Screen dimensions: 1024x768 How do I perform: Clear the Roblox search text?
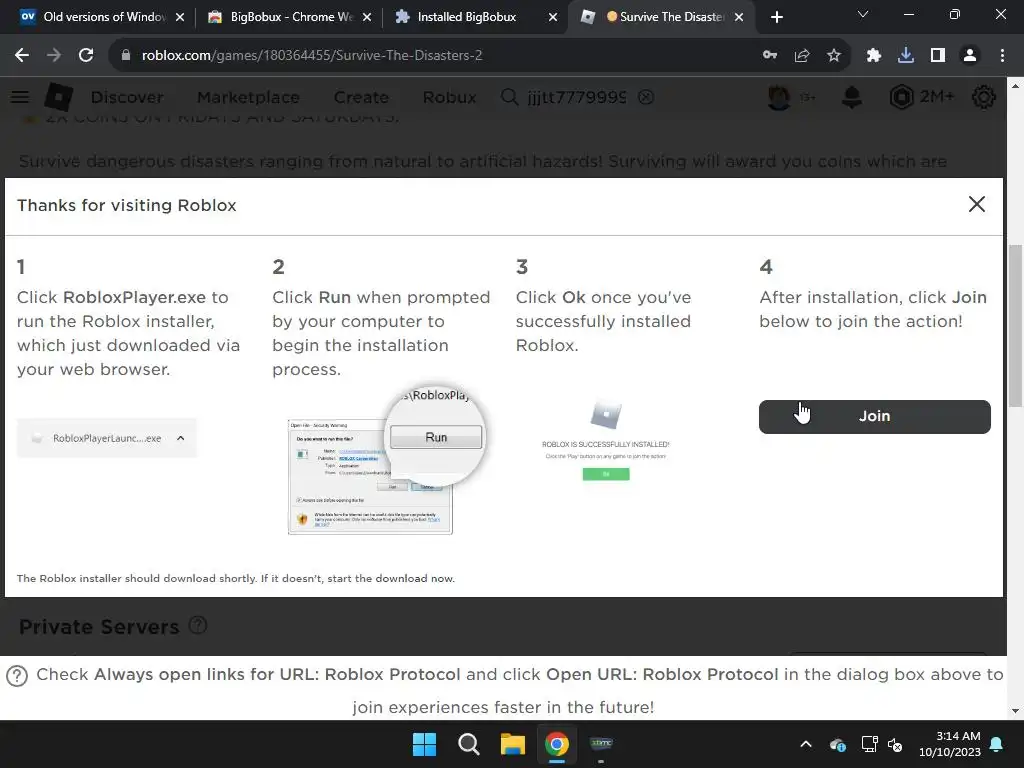[646, 97]
